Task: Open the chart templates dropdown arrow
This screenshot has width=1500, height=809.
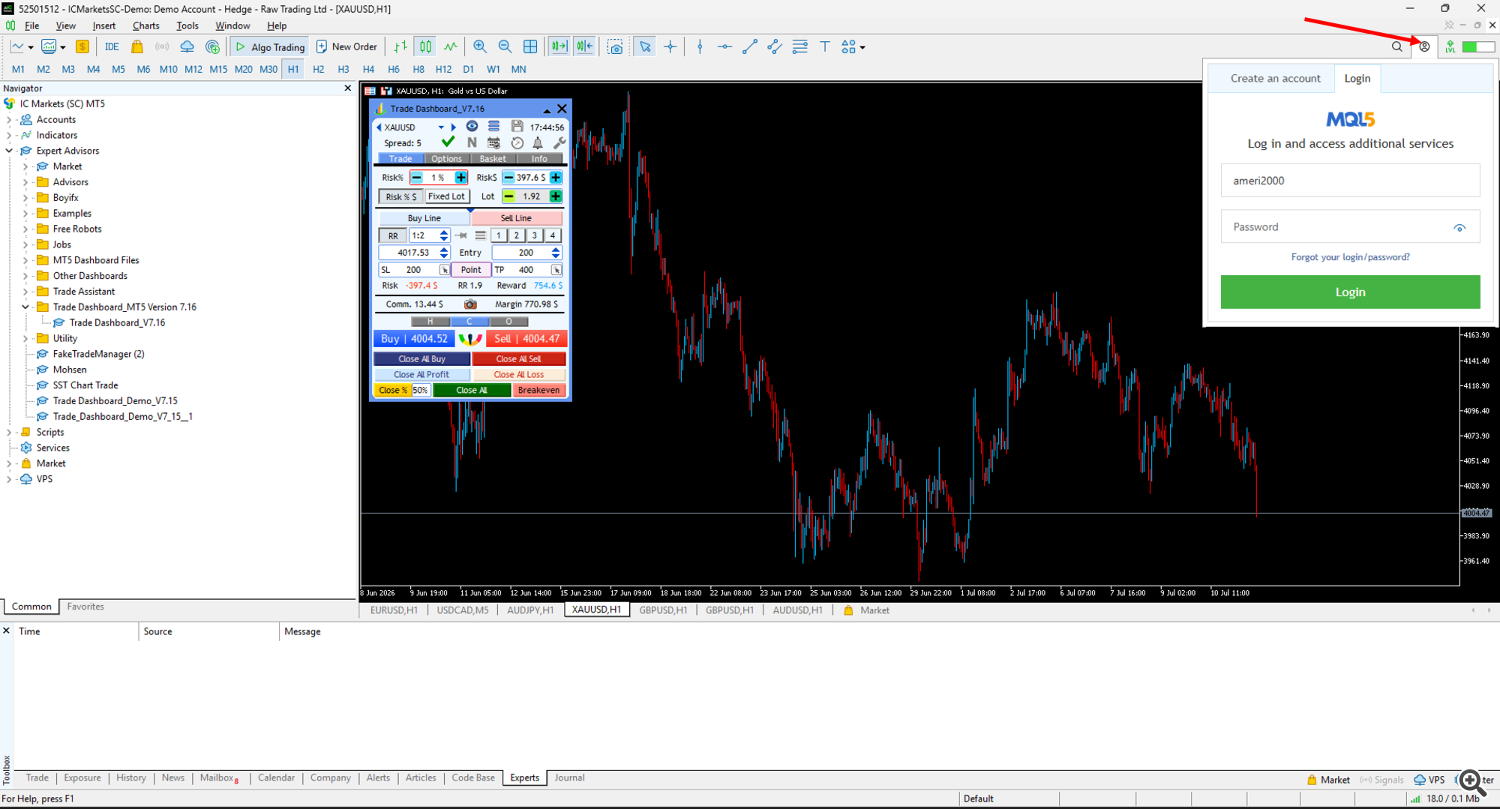Action: (x=63, y=46)
